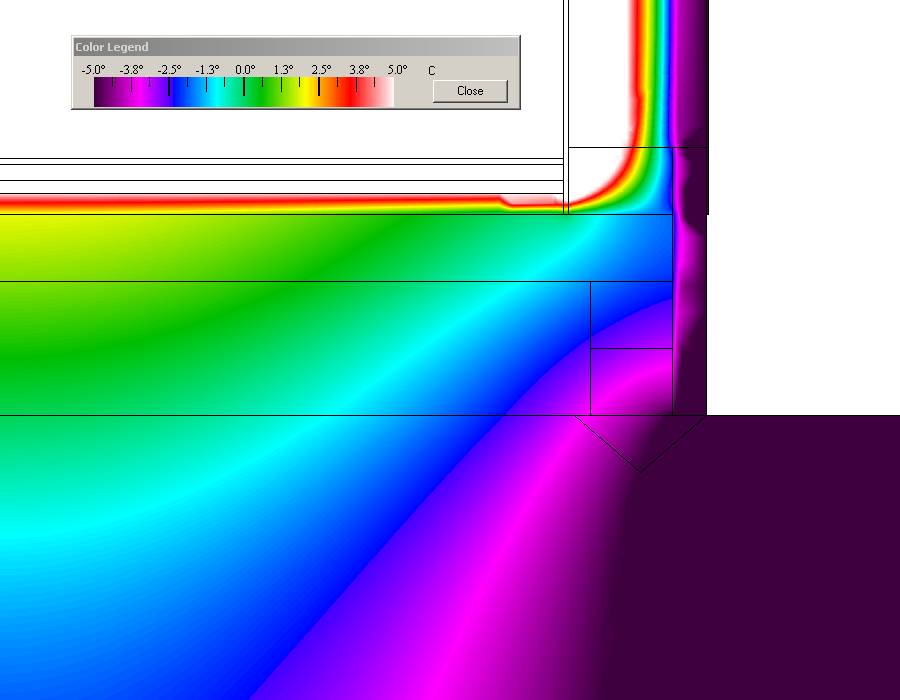
Task: Select the -2.5° legend label
Action: pyautogui.click(x=169, y=70)
